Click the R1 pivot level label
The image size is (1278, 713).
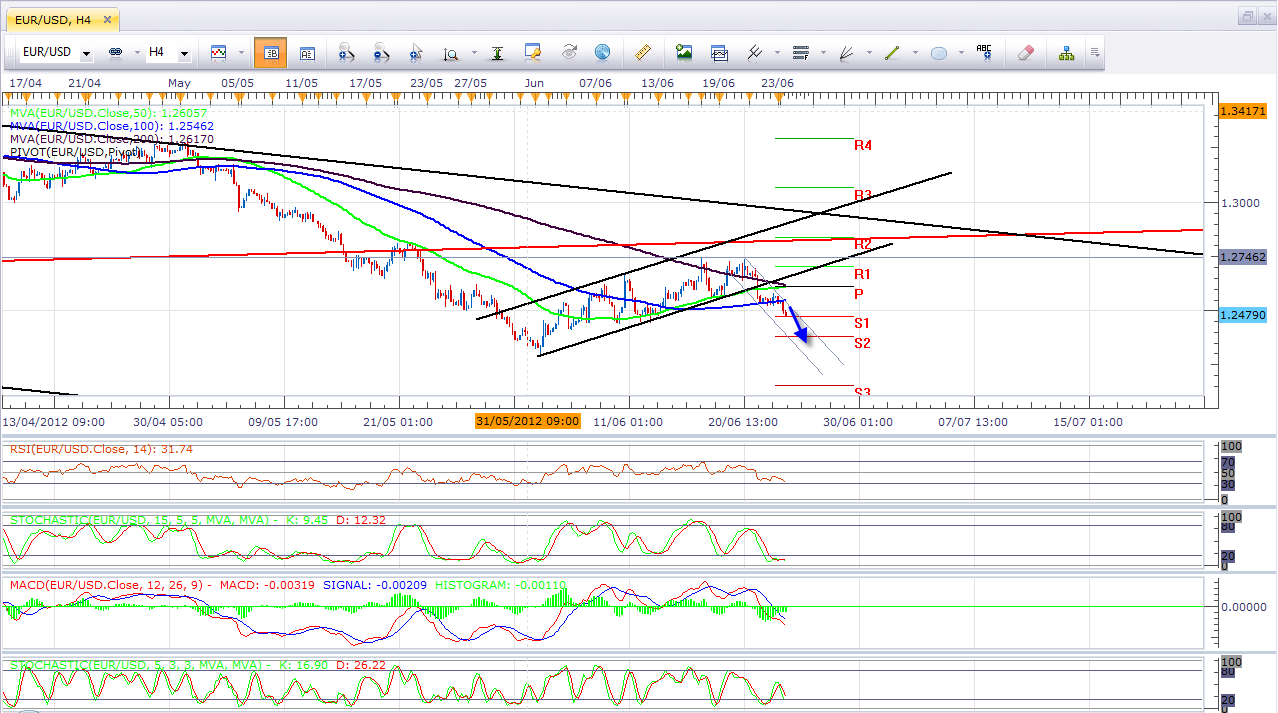coord(862,274)
